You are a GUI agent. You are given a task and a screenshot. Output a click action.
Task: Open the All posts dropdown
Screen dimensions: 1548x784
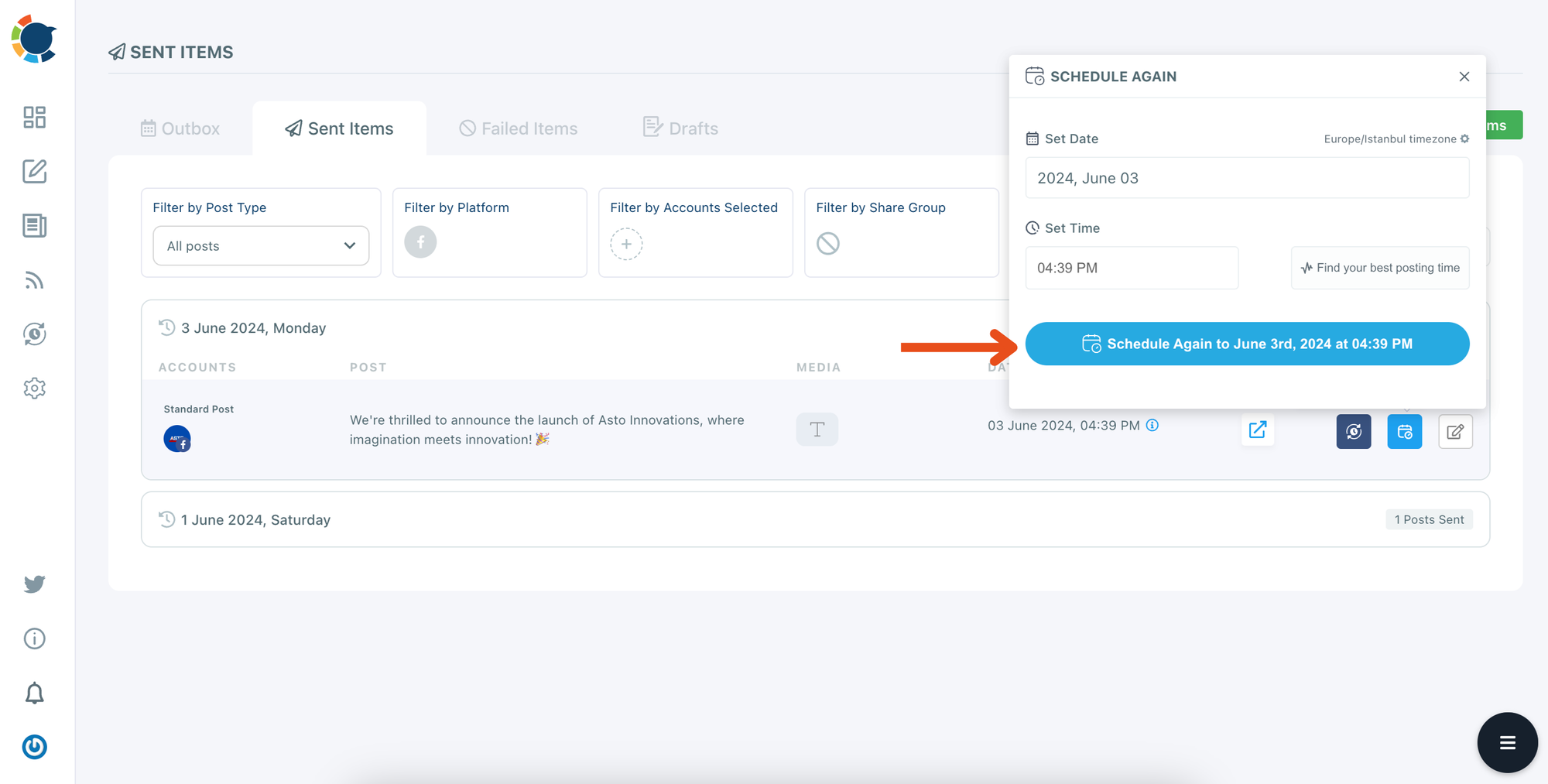pyautogui.click(x=261, y=246)
